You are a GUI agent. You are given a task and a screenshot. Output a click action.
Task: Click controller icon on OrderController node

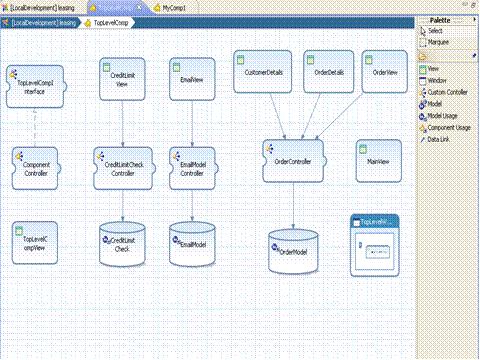pos(269,149)
